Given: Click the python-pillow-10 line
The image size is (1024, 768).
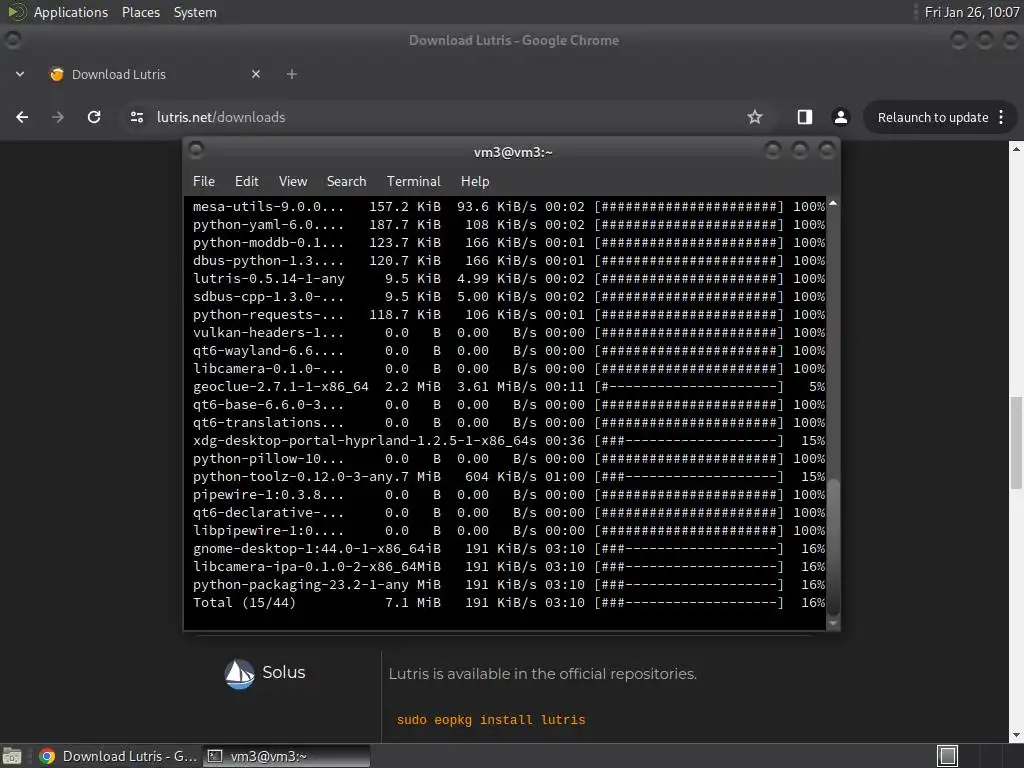Looking at the screenshot, I should [509, 458].
